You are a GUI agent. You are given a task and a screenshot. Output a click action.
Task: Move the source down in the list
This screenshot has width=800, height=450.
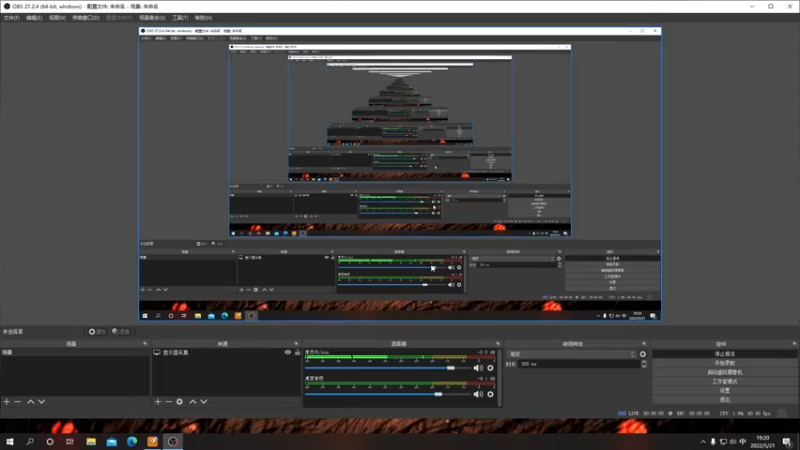(204, 402)
